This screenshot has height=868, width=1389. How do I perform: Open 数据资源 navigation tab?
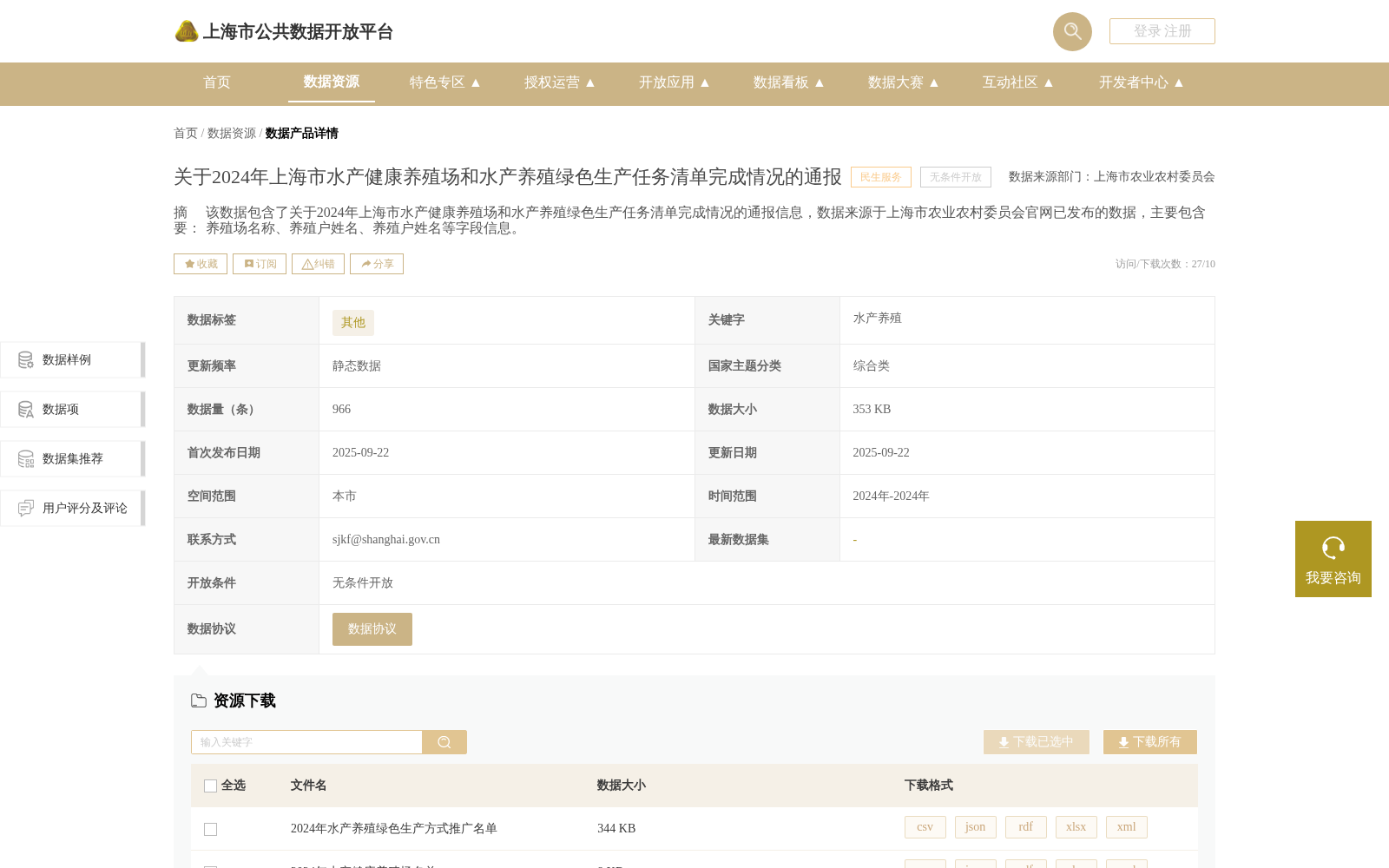(332, 82)
